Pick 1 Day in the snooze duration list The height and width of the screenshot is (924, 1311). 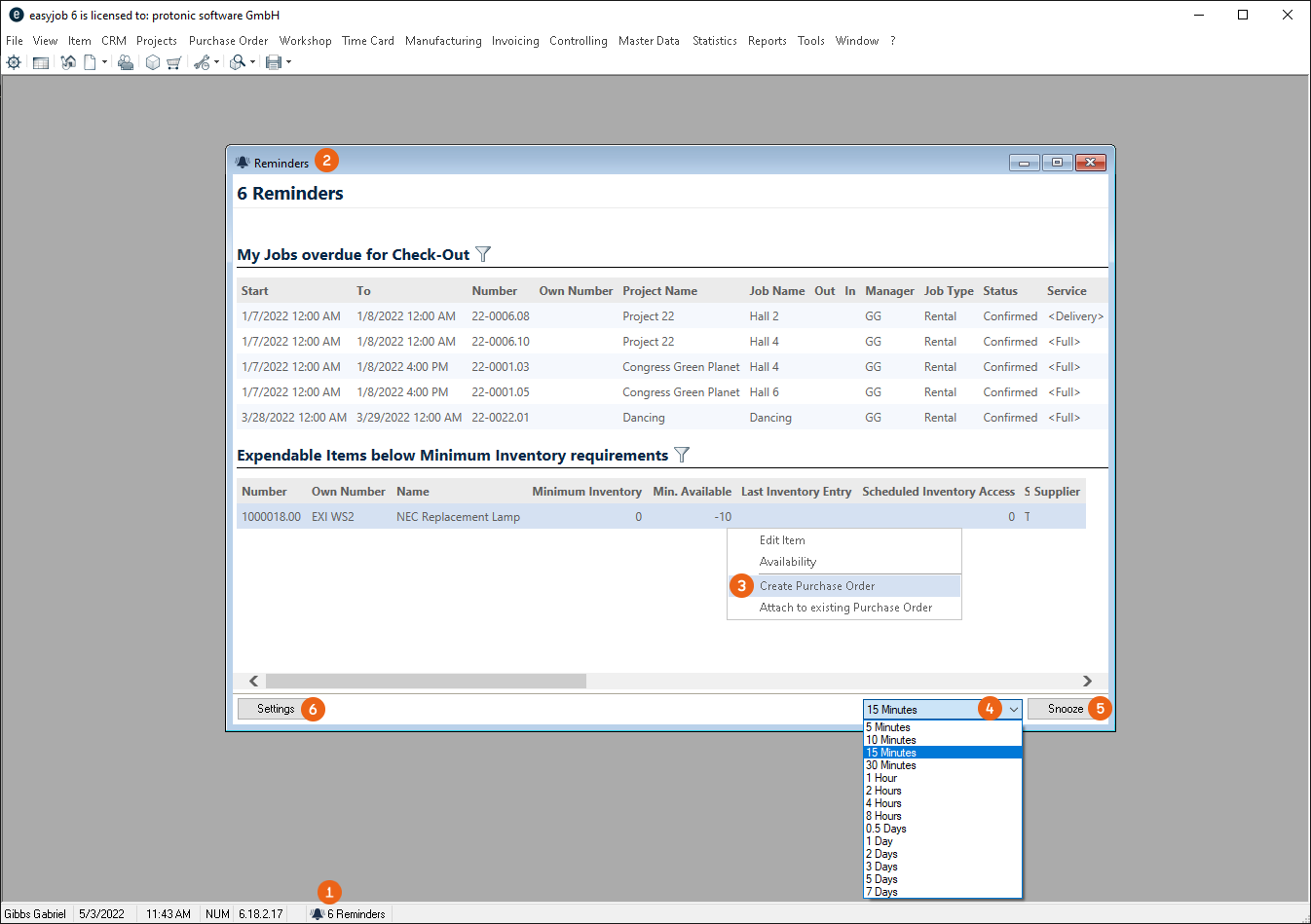click(880, 841)
